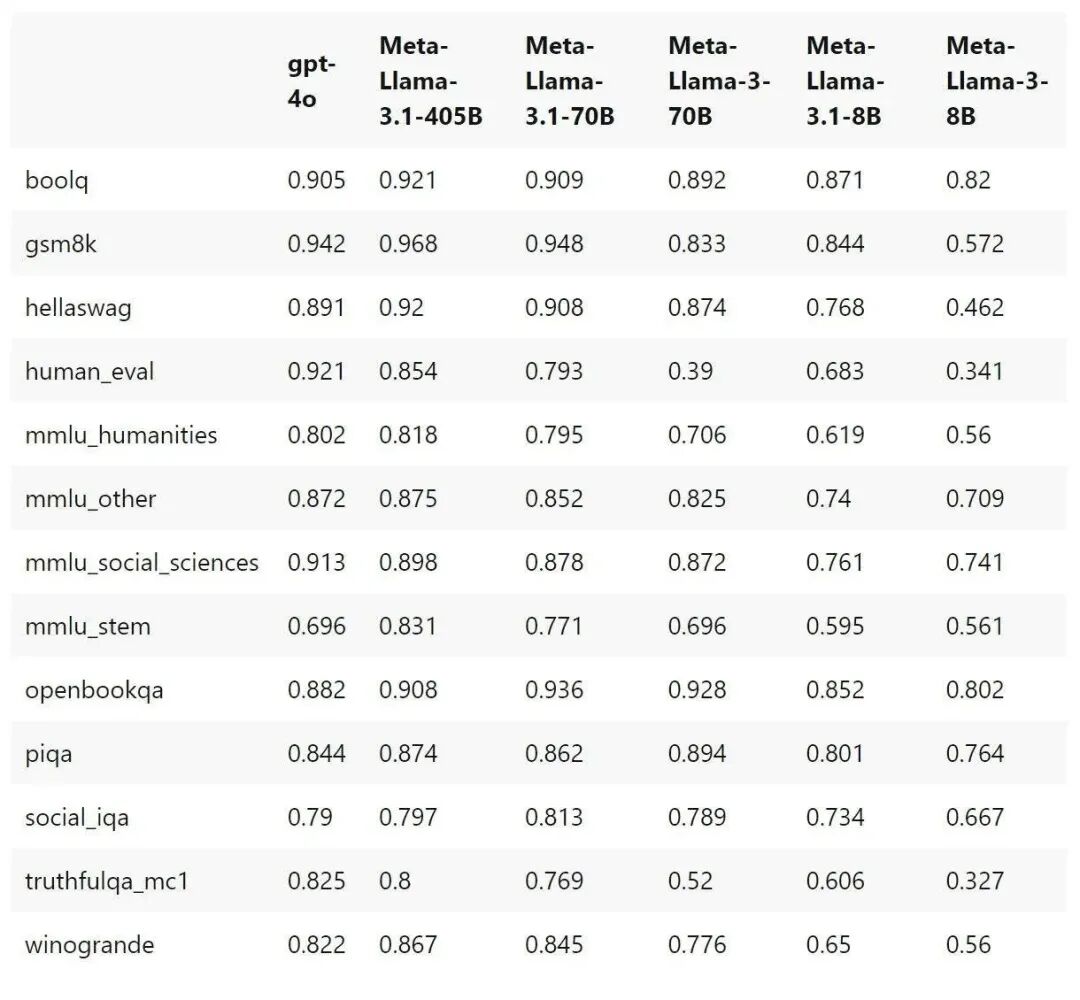
Task: Select the mmlu_social_sciences row label
Action: point(141,563)
